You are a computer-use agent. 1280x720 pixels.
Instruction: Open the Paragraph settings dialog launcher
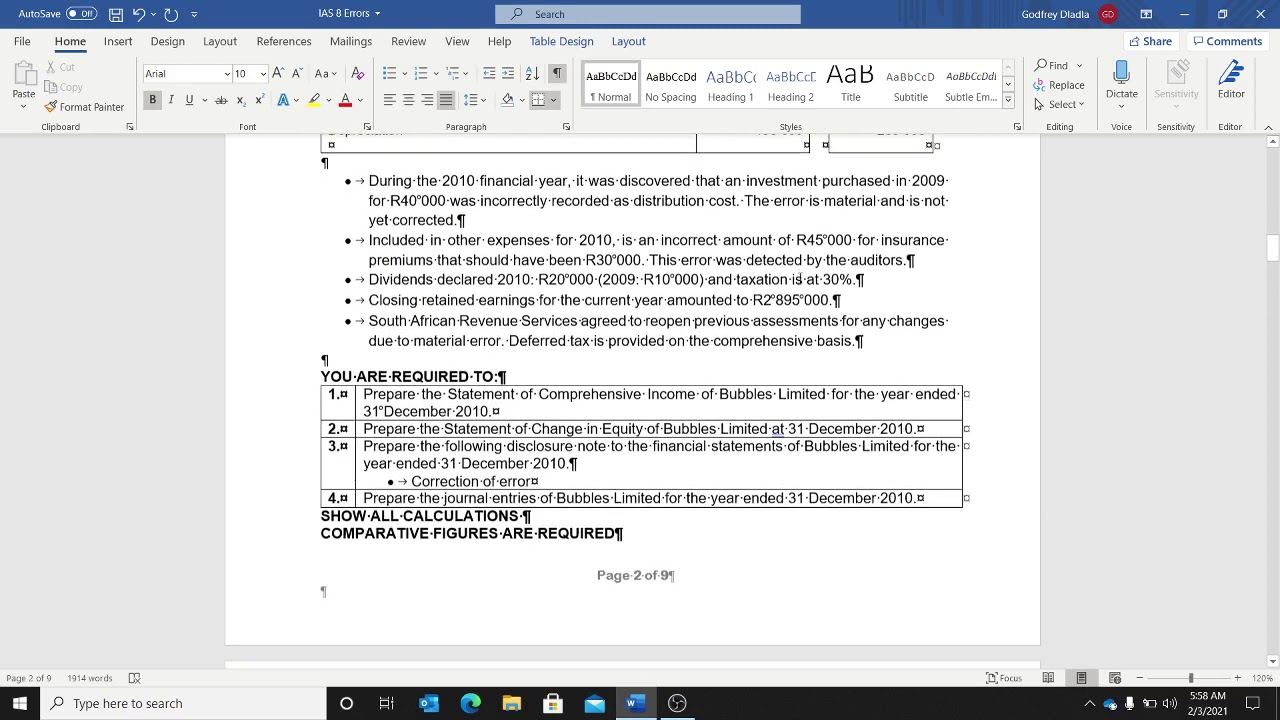click(566, 127)
